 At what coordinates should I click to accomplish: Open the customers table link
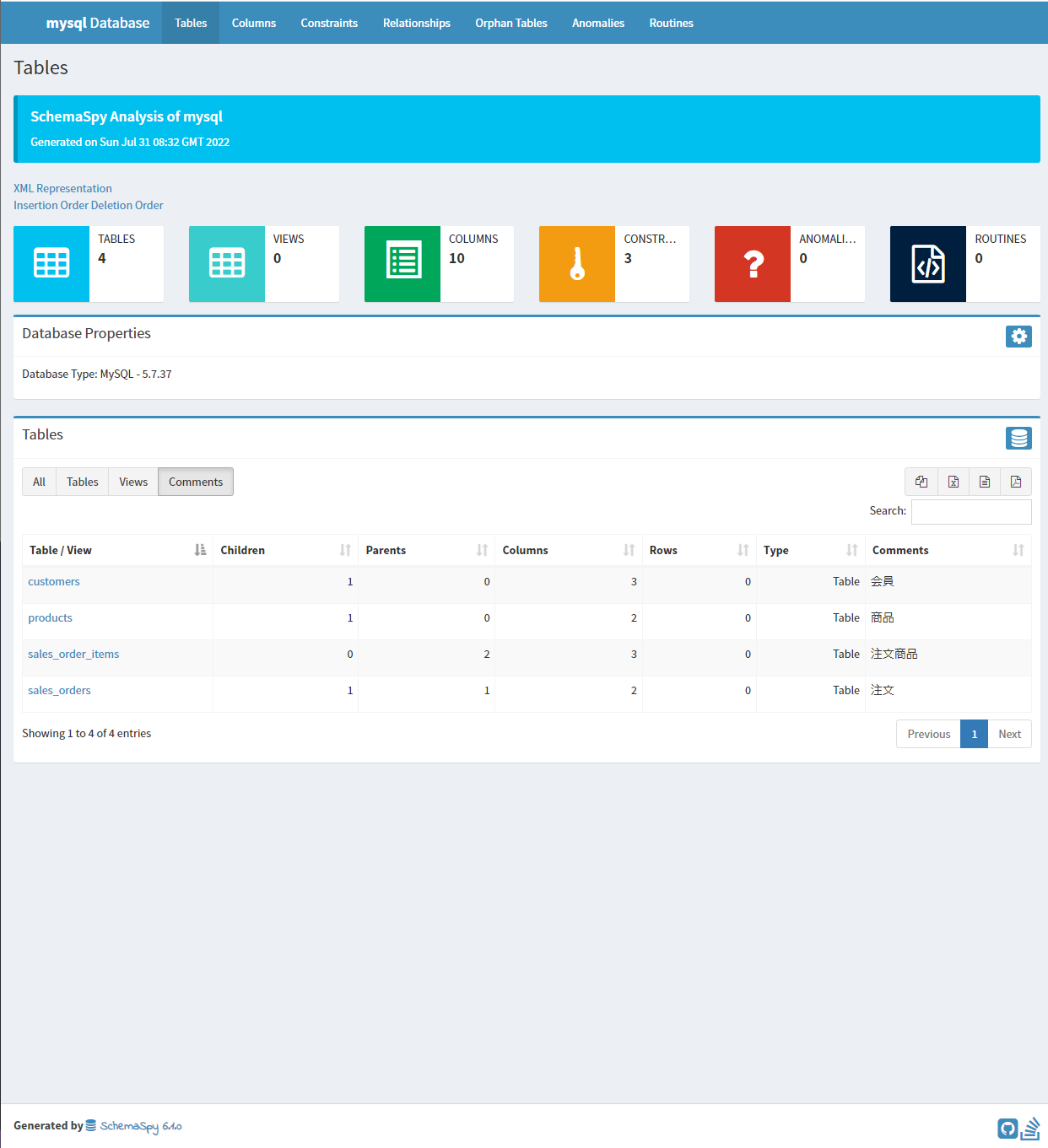pos(54,581)
